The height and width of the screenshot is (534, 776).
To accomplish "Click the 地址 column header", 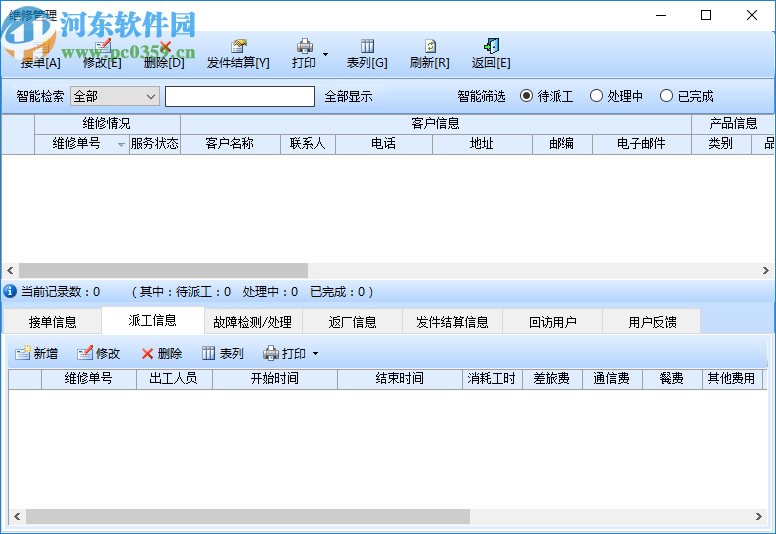I will 482,144.
